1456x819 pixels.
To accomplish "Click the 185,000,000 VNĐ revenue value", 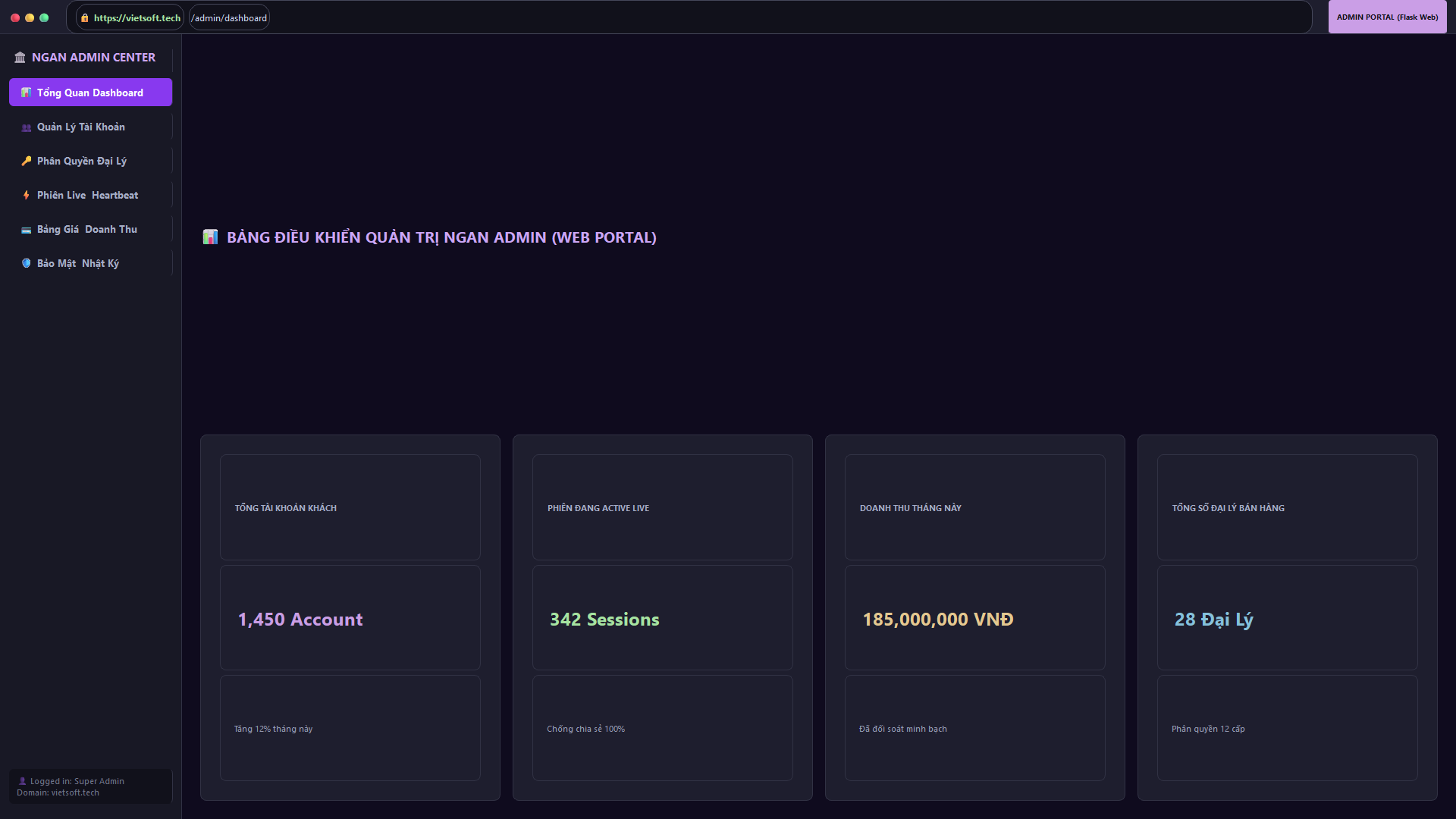I will point(937,620).
